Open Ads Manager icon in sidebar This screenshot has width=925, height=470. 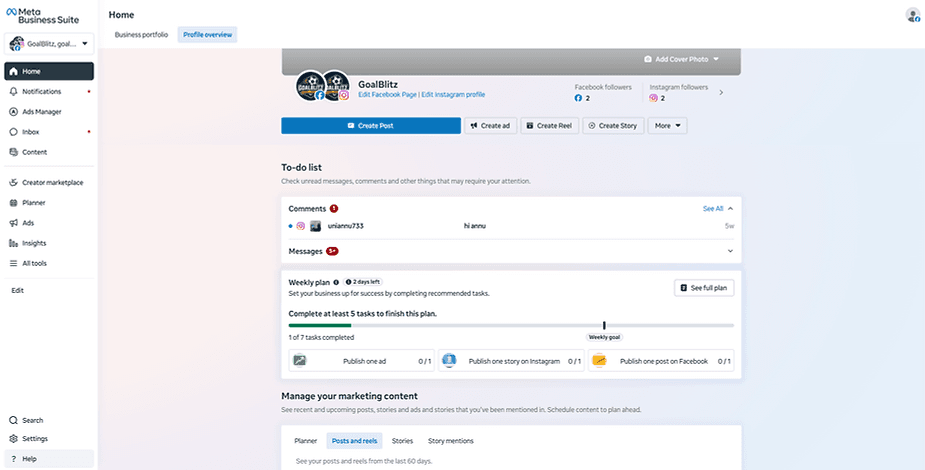point(14,111)
